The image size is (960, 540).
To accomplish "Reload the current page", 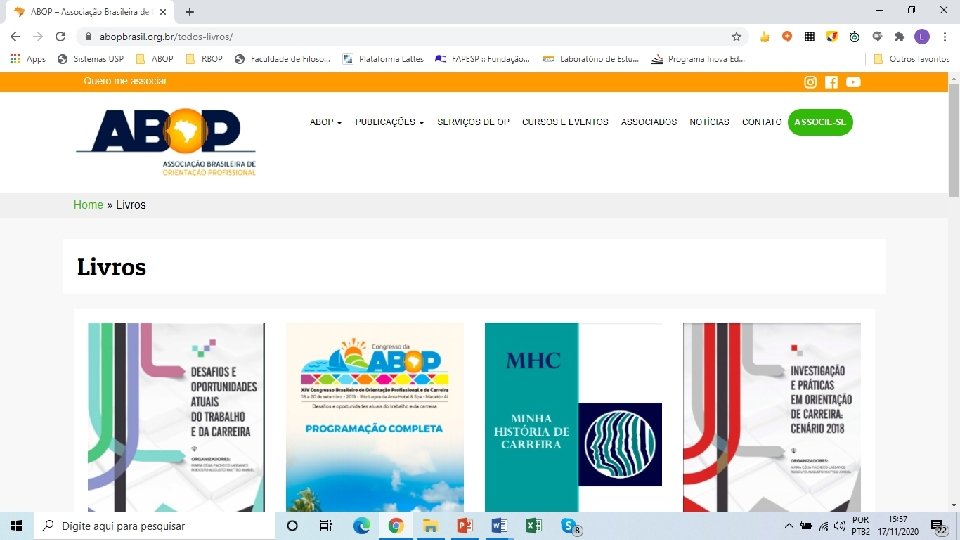I will 60,37.
